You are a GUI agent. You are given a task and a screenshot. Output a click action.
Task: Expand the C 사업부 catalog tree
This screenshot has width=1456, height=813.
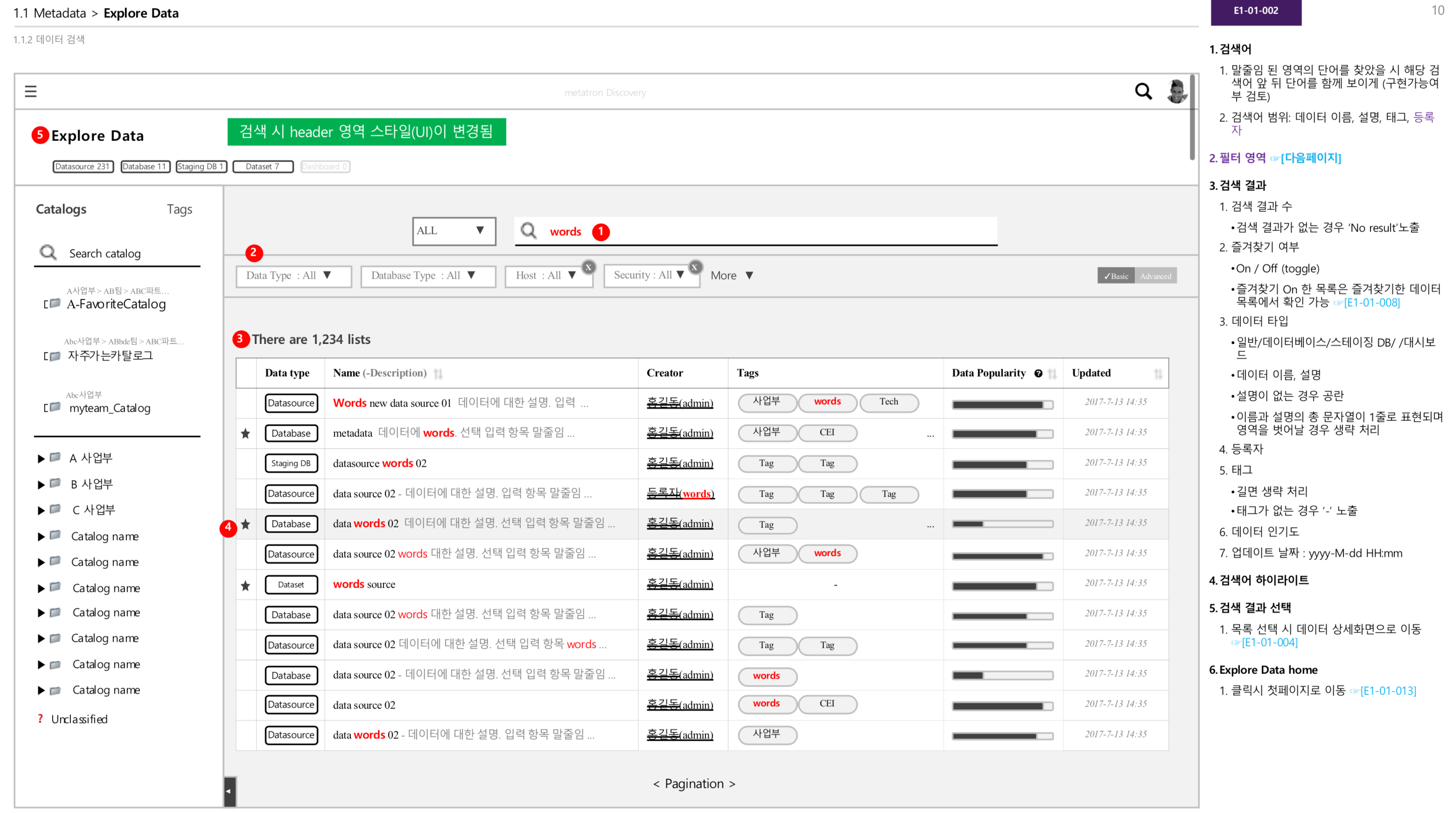pyautogui.click(x=41, y=510)
